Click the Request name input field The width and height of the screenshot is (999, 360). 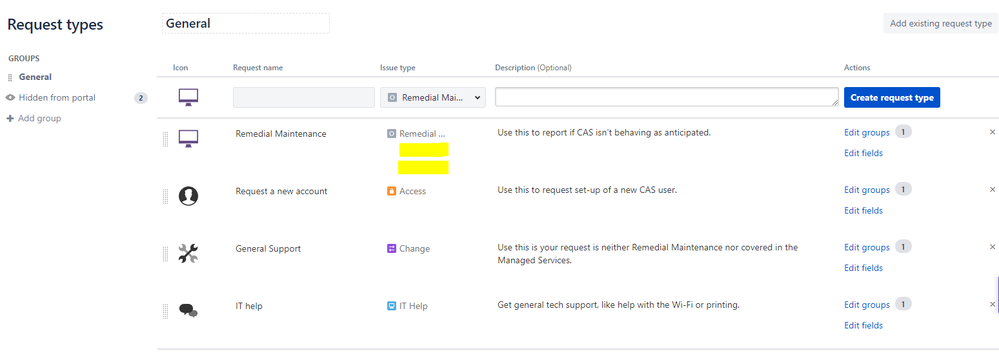coord(304,97)
